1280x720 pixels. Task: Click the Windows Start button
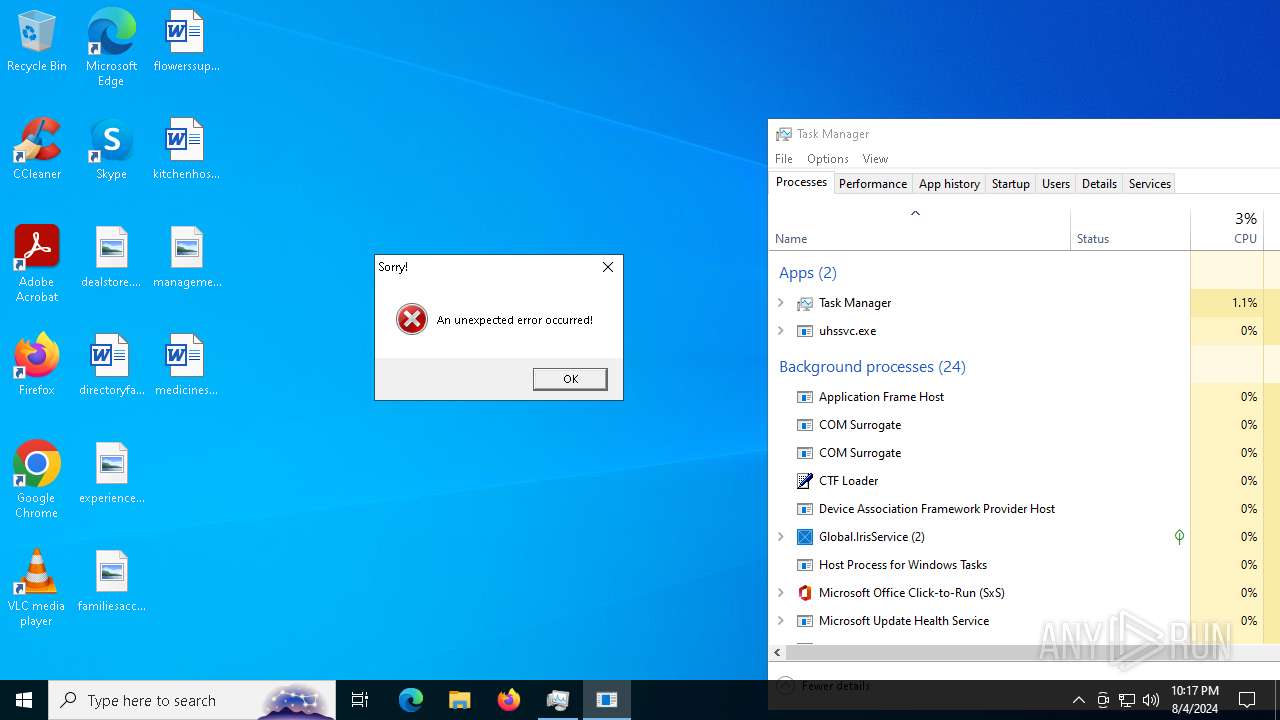24,700
